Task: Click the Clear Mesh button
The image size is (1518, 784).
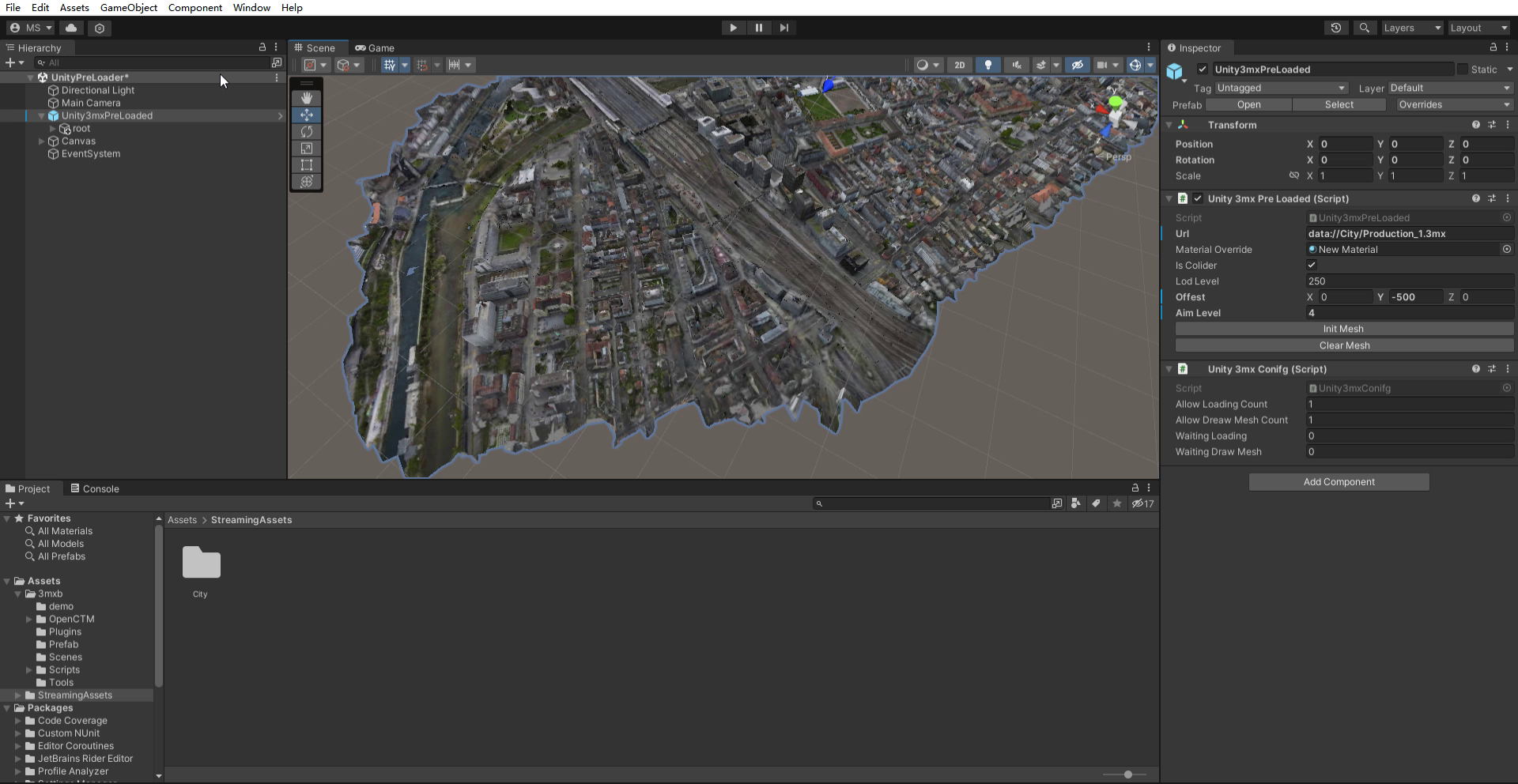Action: (1344, 345)
